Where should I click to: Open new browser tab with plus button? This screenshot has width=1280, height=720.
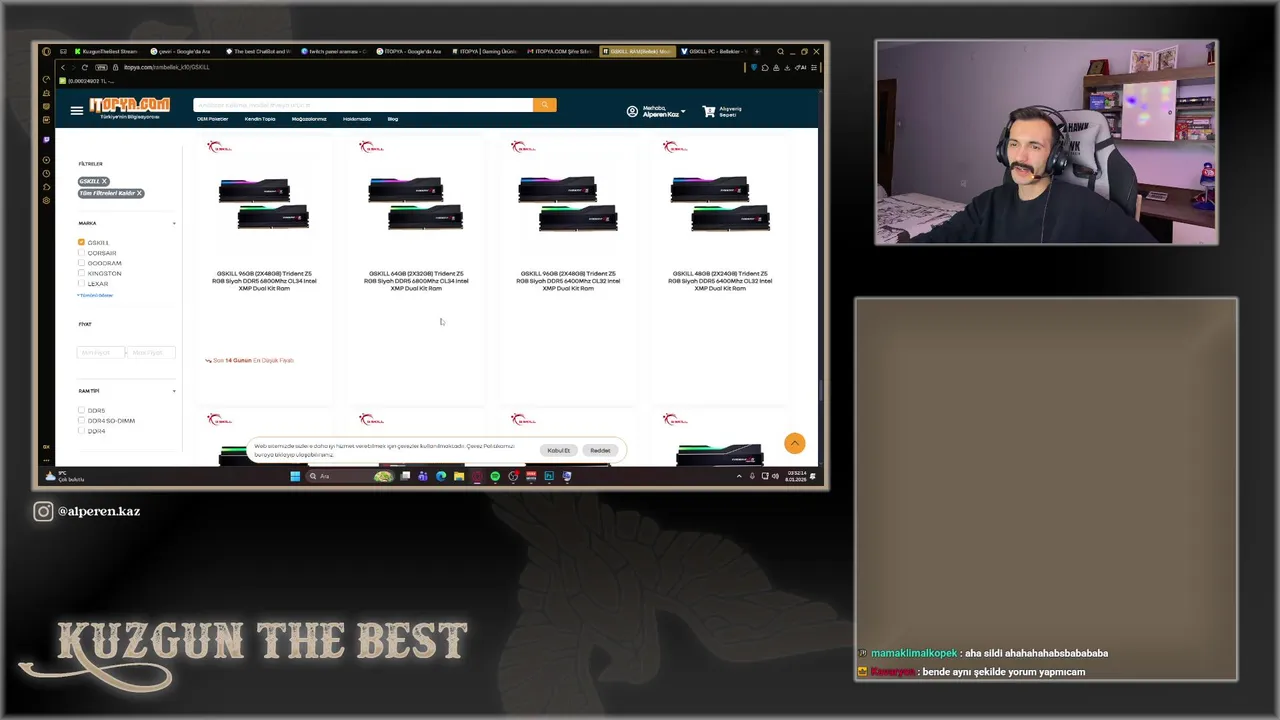[757, 51]
